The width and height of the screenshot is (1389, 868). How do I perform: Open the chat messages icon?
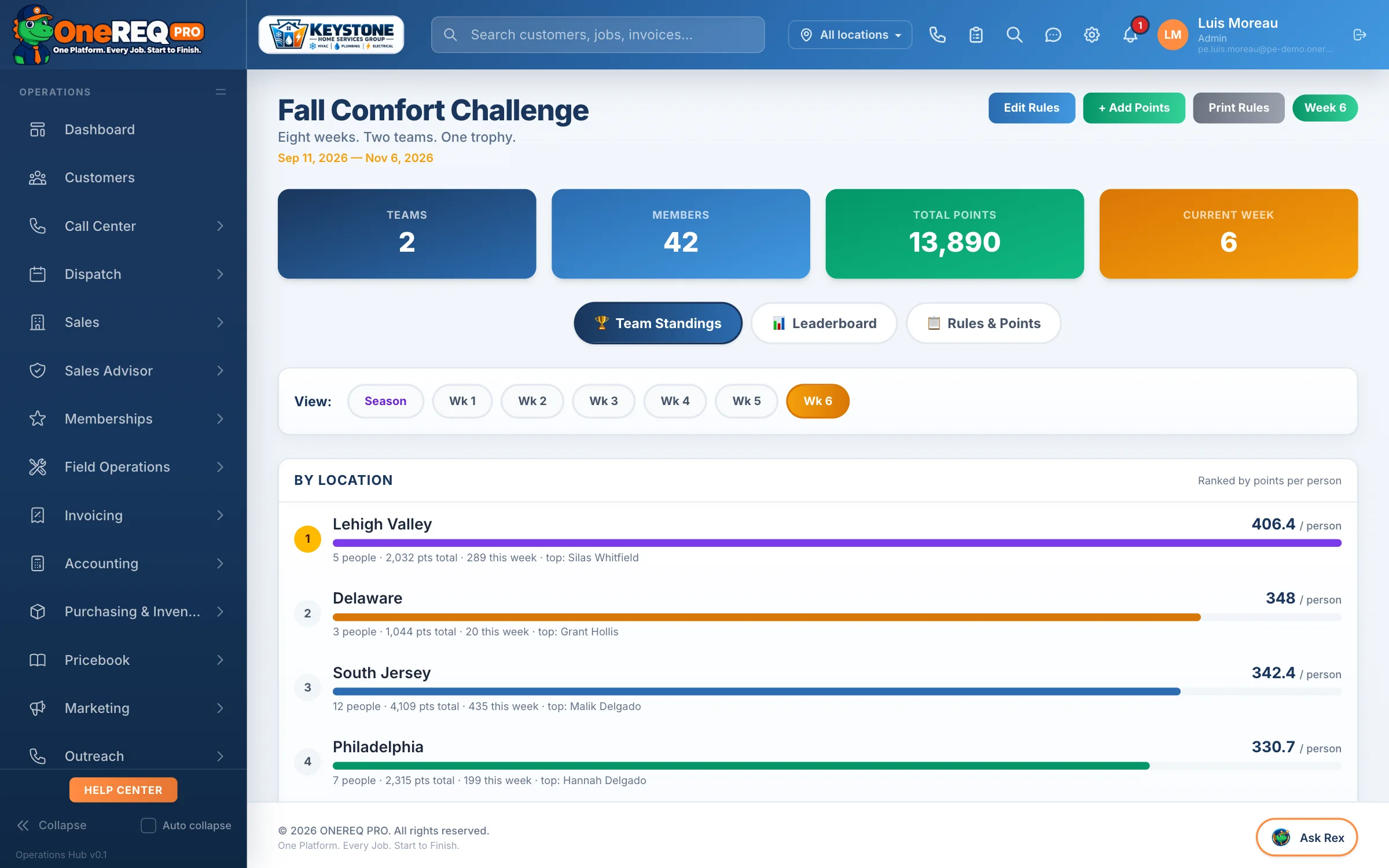click(1053, 35)
